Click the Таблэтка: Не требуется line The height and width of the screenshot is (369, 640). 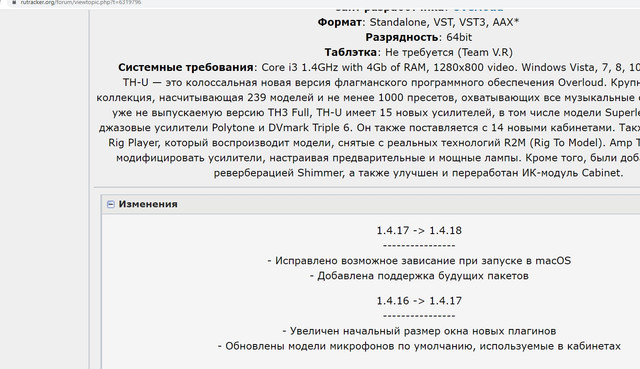418,52
